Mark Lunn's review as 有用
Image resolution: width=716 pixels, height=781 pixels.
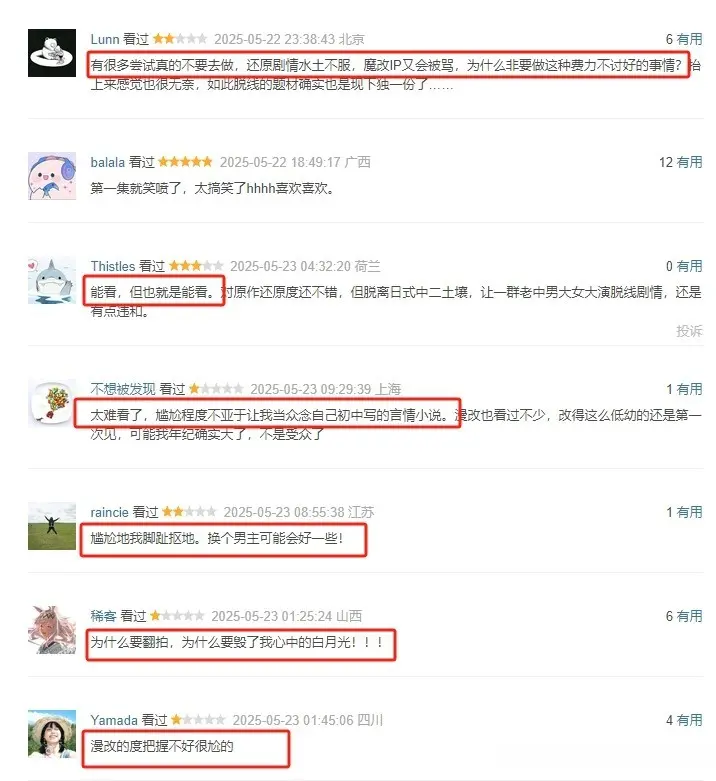(x=690, y=39)
